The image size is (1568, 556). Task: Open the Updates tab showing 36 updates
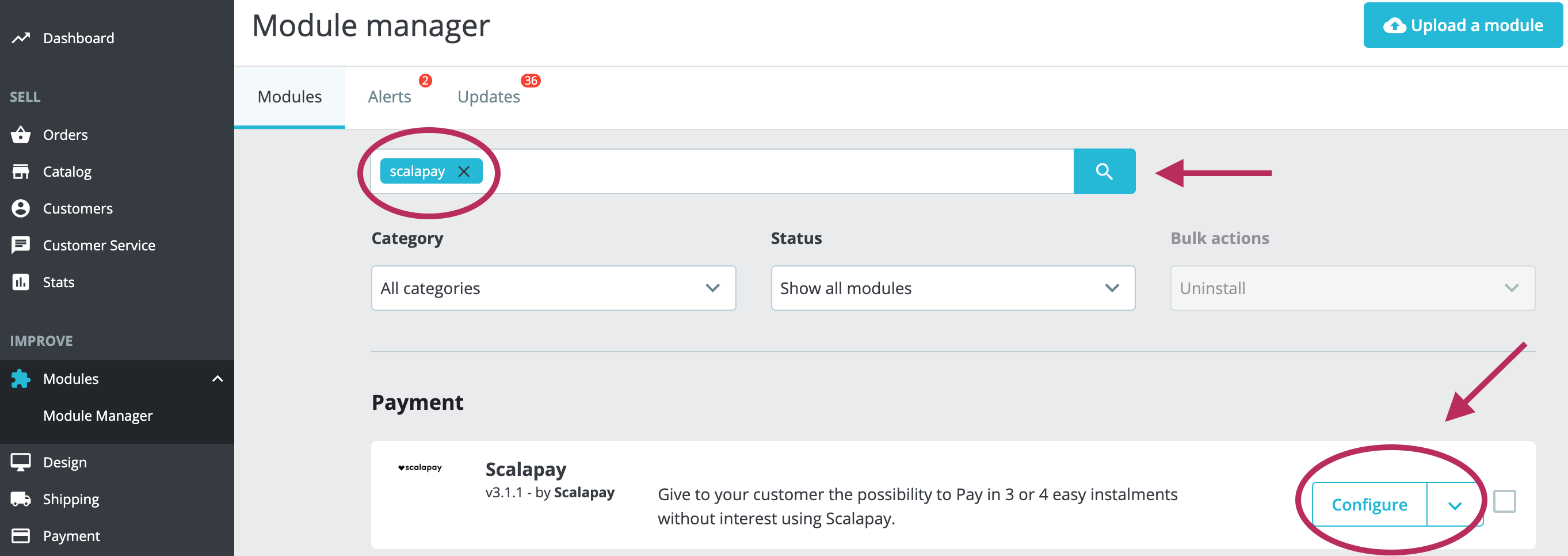coord(489,96)
